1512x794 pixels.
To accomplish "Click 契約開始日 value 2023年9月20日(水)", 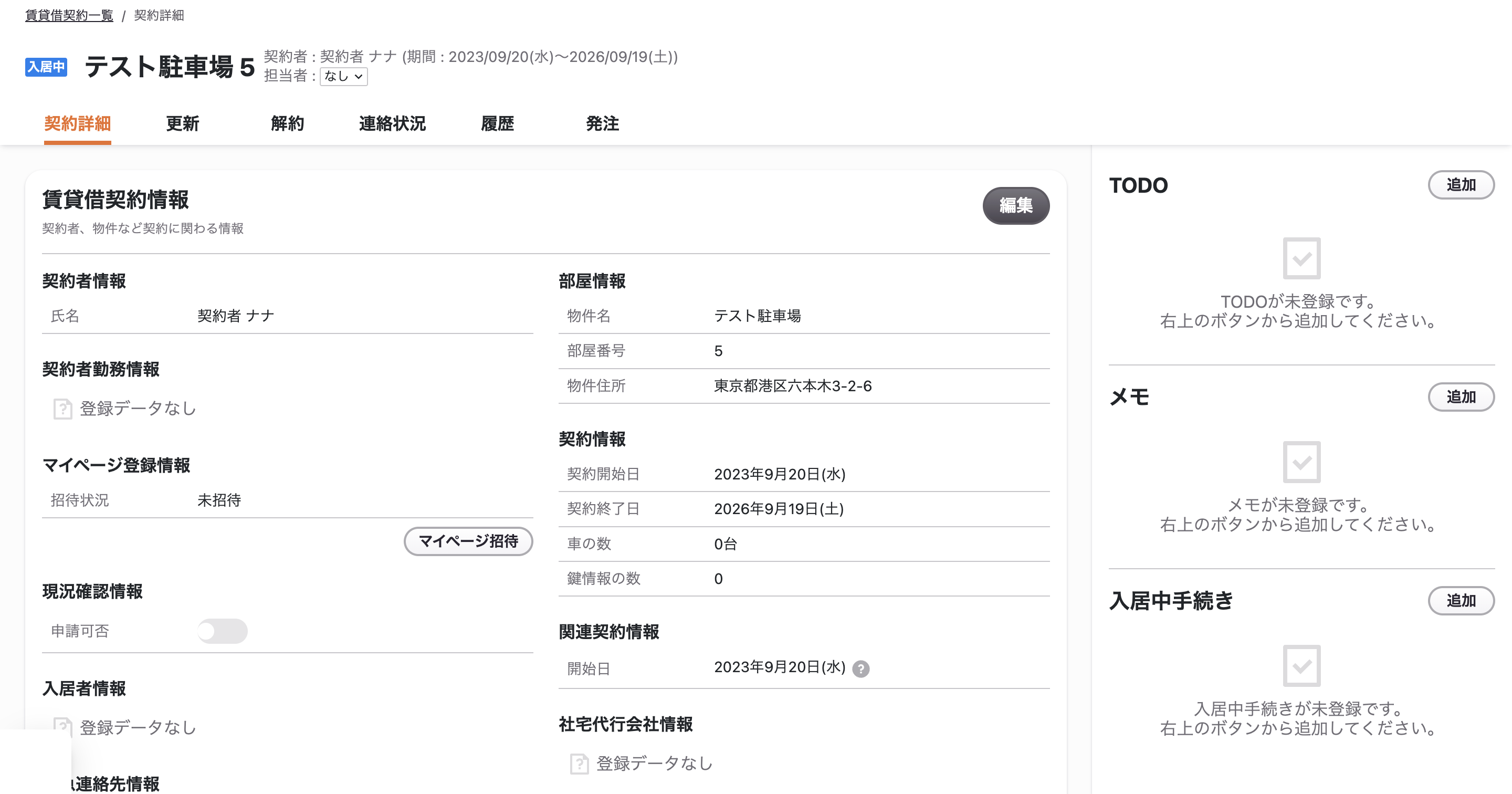I will [x=780, y=474].
